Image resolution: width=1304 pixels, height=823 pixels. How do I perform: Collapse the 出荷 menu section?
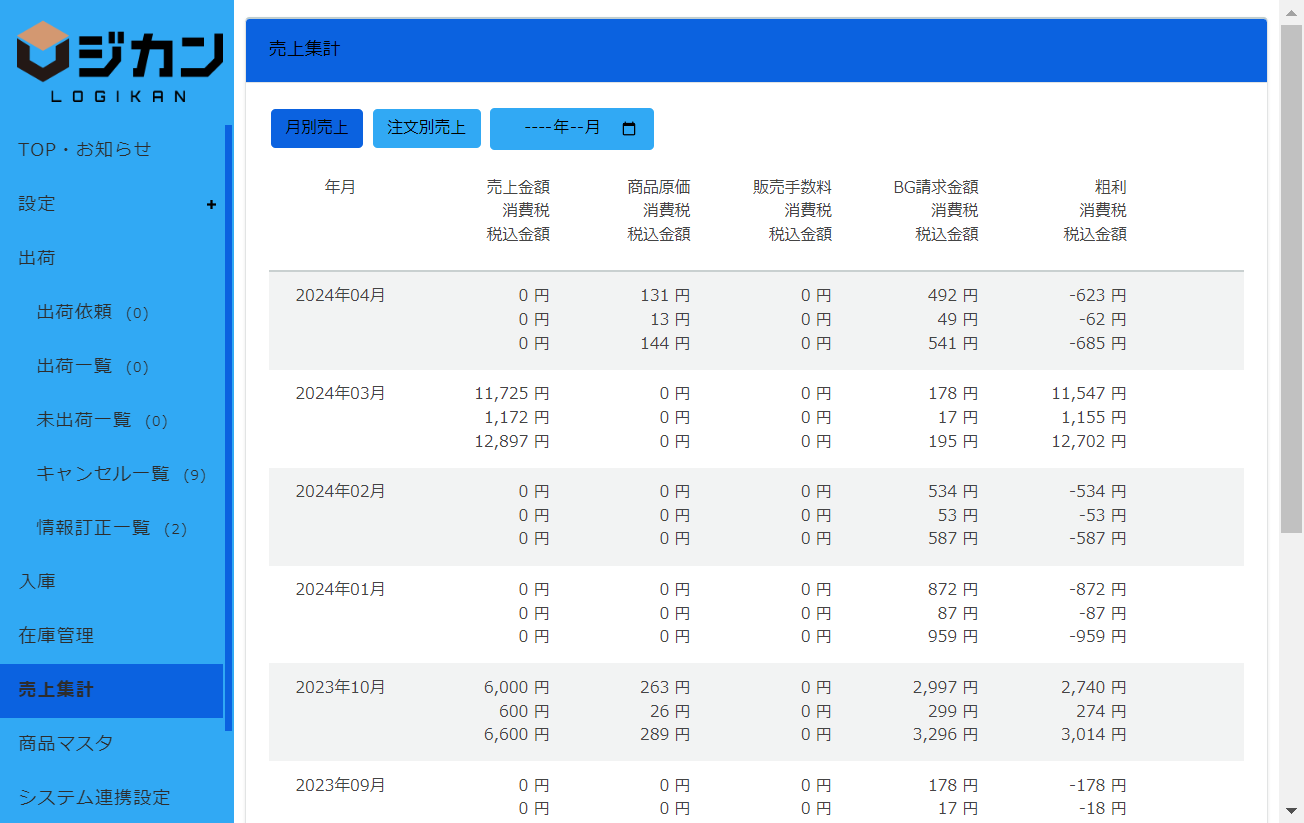pyautogui.click(x=37, y=258)
